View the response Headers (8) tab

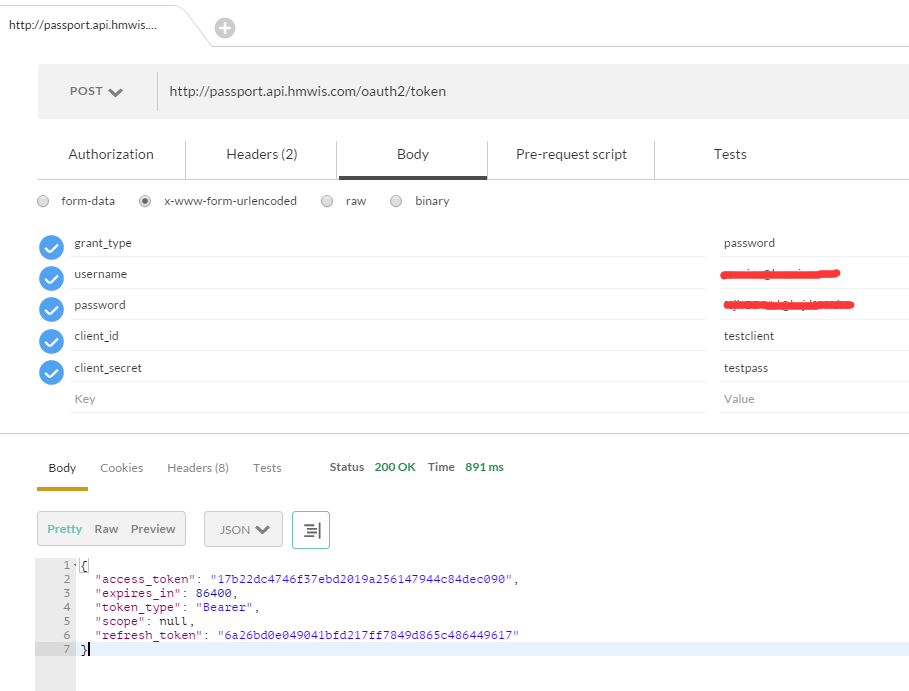tap(197, 468)
